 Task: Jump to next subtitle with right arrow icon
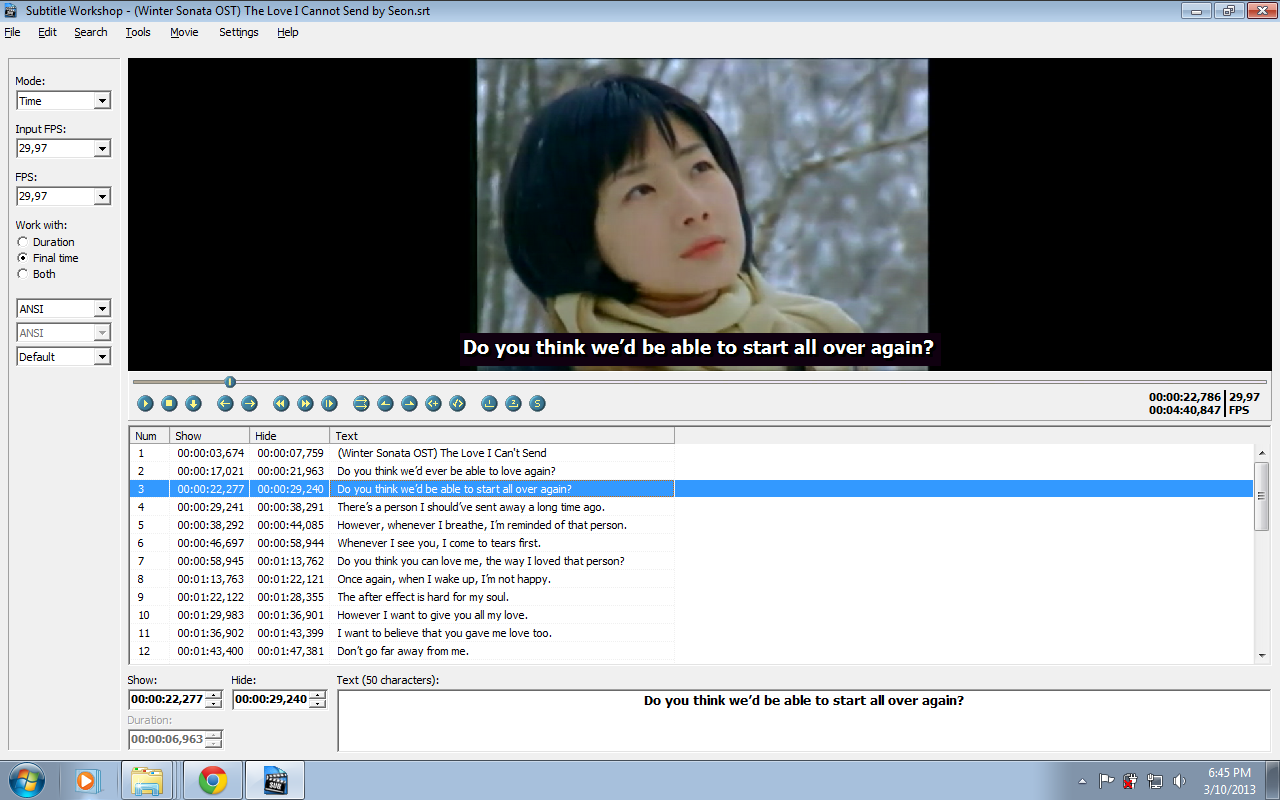click(249, 403)
